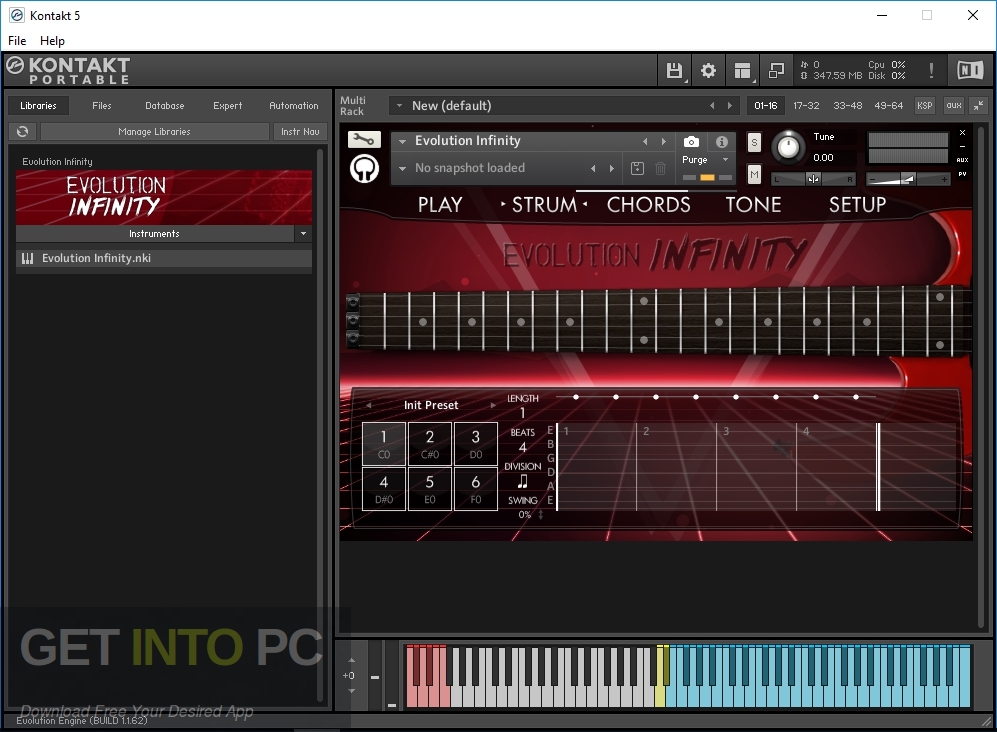Refresh libraries with circular arrow icon

pos(23,131)
